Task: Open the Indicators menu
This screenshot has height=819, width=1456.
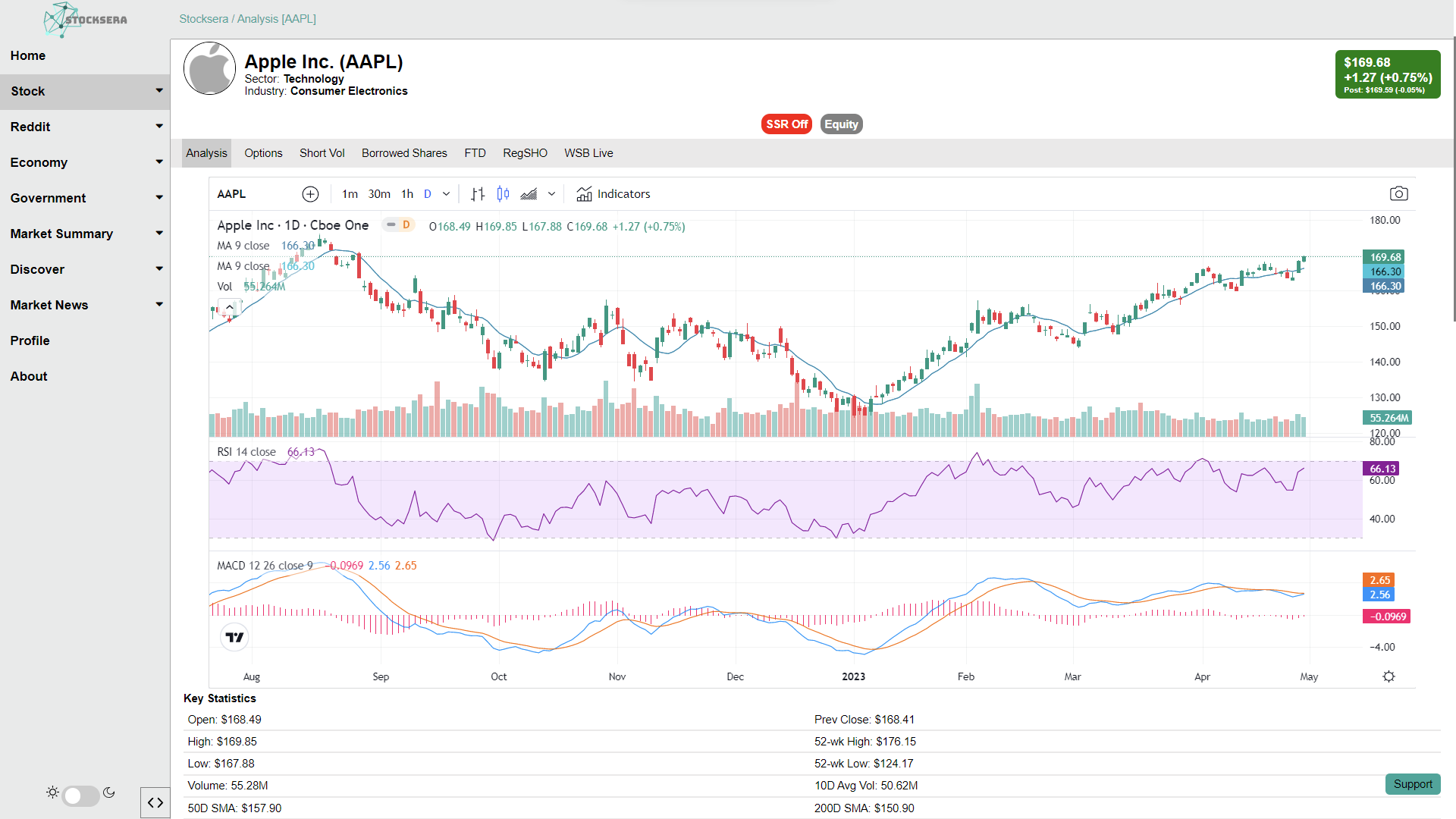Action: click(x=613, y=194)
